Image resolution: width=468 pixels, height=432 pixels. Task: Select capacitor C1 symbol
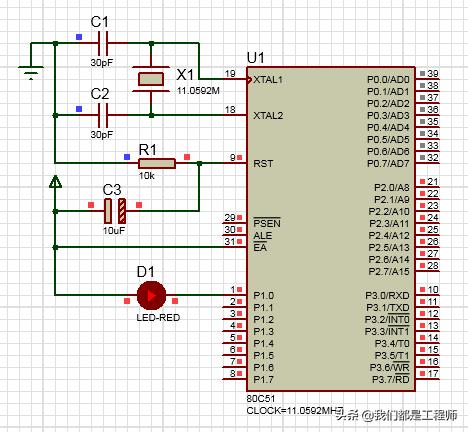[x=102, y=43]
